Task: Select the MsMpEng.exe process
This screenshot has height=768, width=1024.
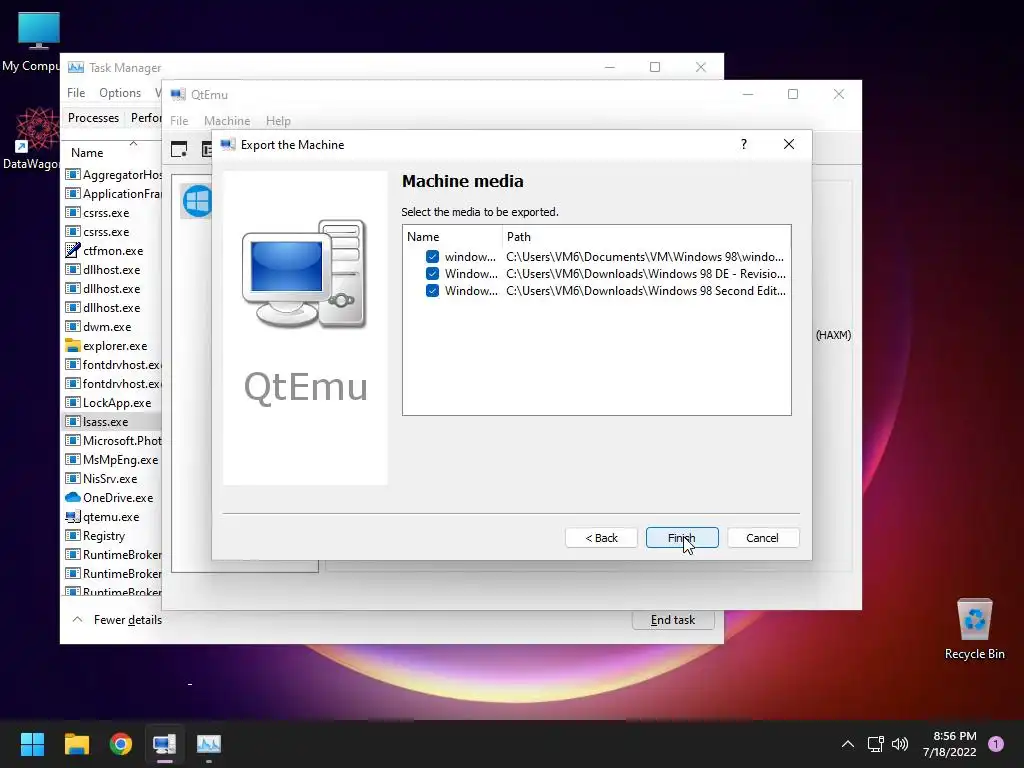Action: point(112,460)
